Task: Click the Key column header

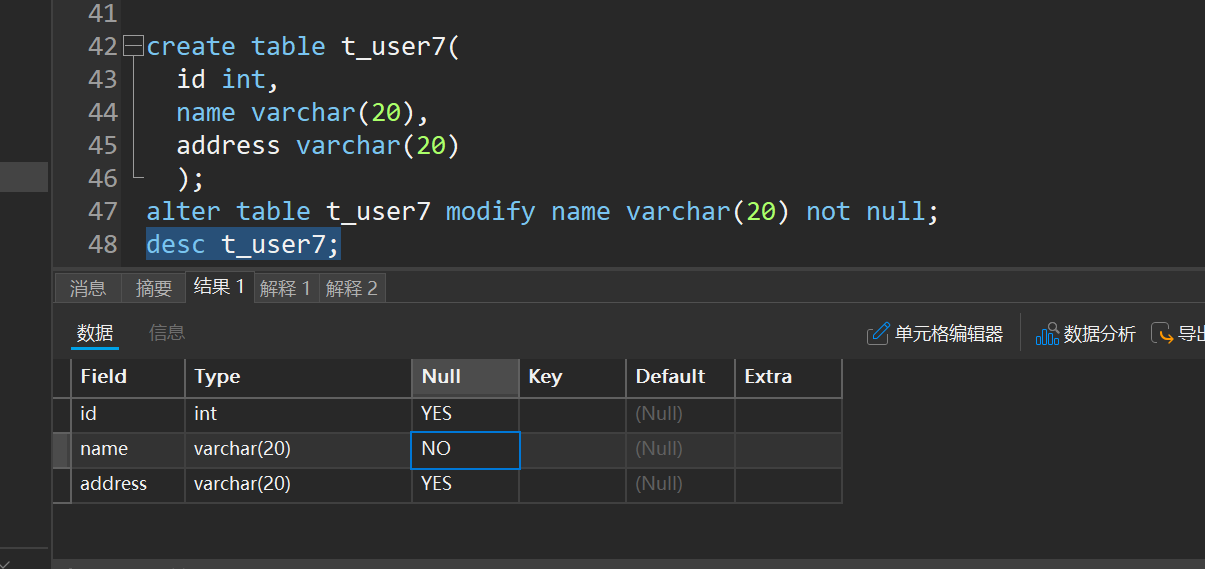Action: pos(572,377)
